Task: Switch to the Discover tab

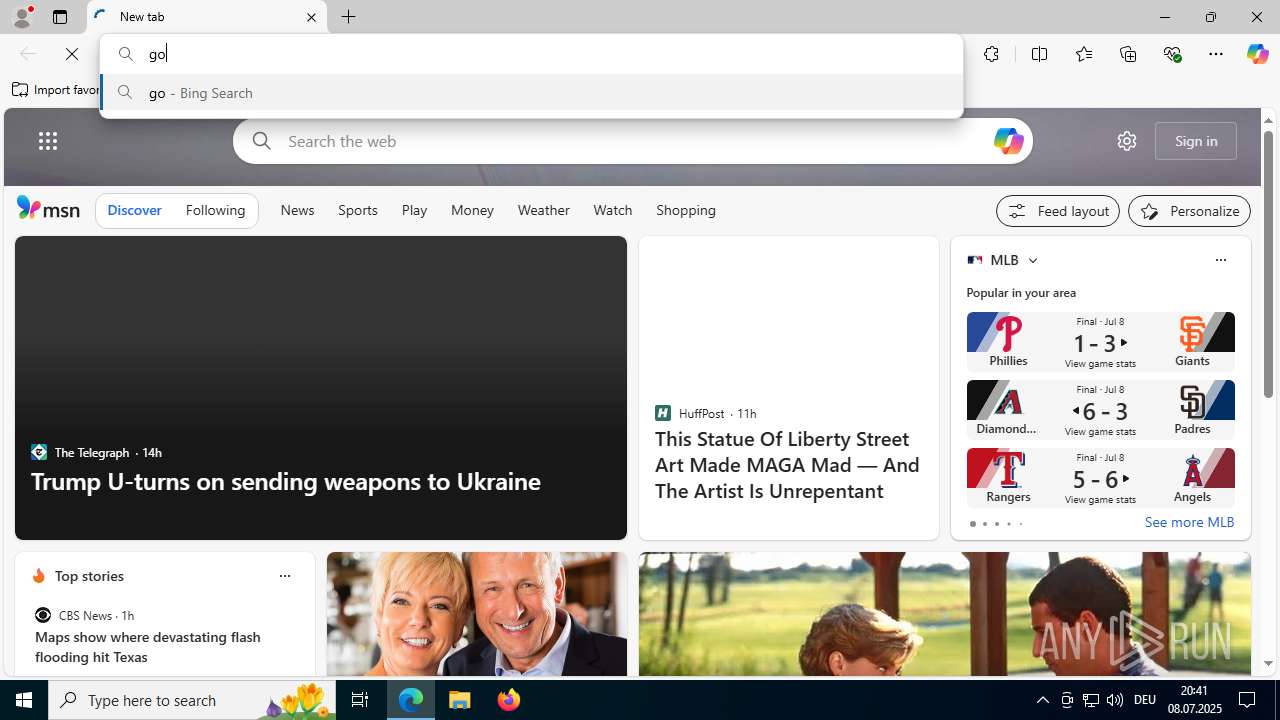Action: coord(134,210)
